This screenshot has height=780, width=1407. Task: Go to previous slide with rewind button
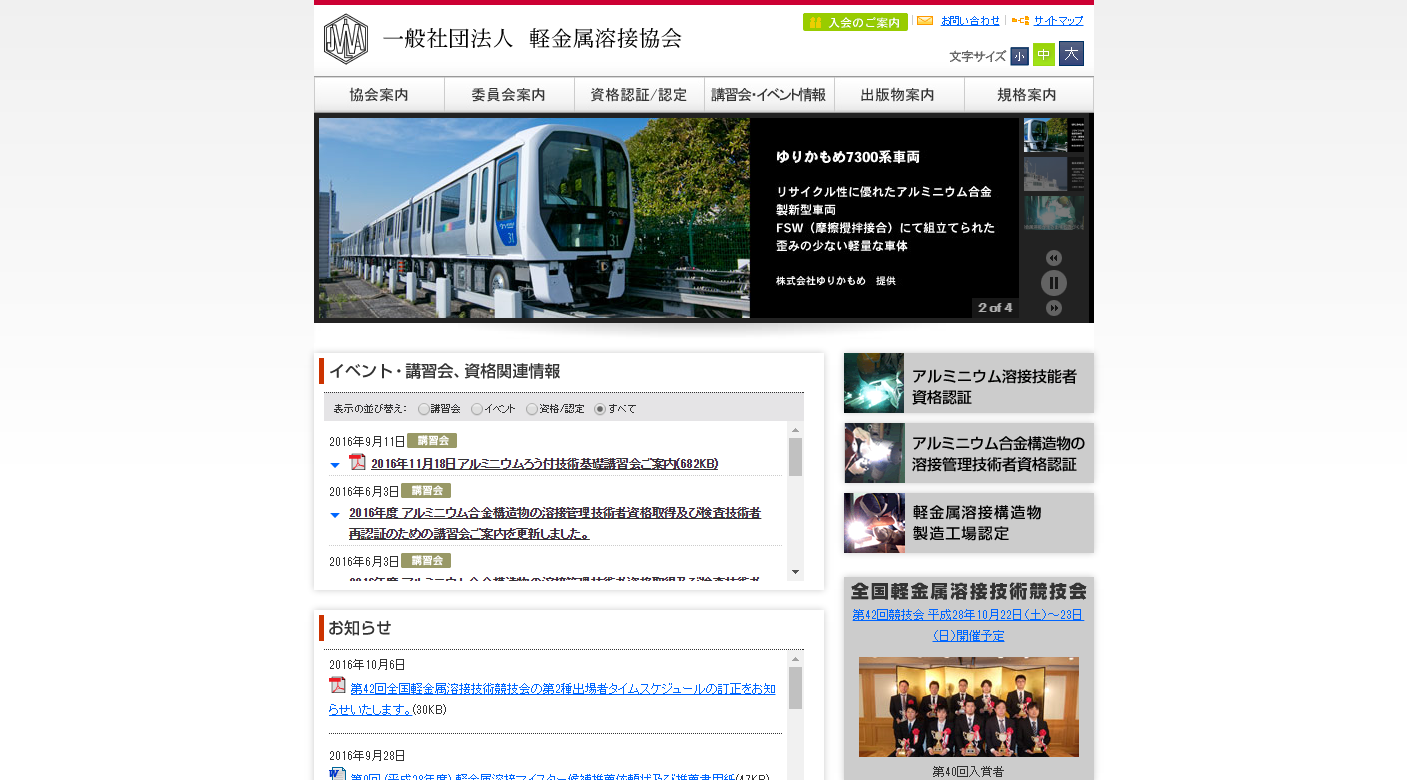point(1054,258)
